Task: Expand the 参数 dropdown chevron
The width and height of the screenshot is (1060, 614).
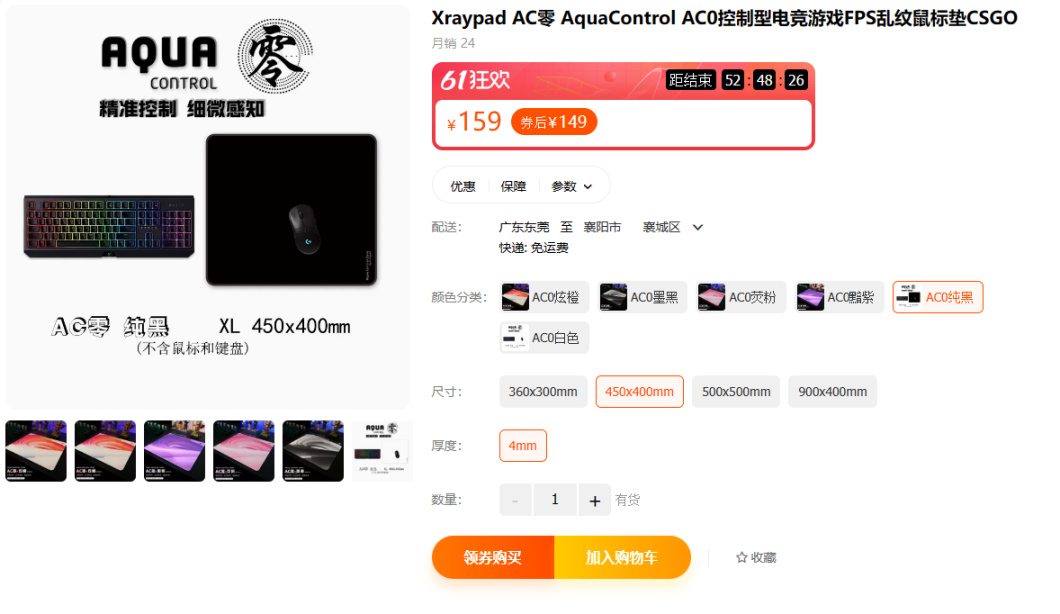Action: pyautogui.click(x=588, y=187)
